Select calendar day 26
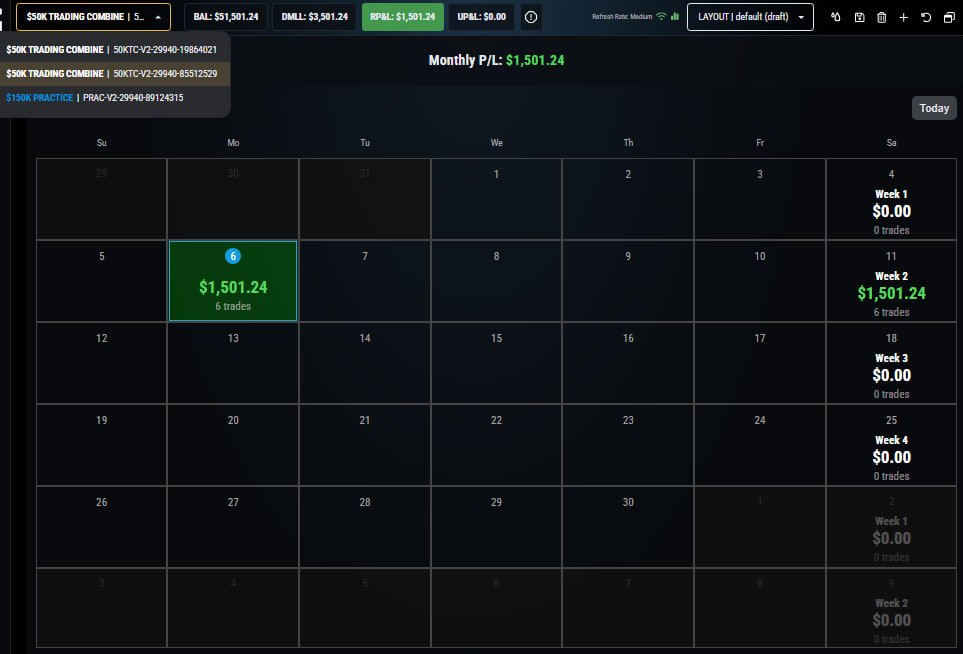Image resolution: width=963 pixels, height=654 pixels. click(101, 527)
